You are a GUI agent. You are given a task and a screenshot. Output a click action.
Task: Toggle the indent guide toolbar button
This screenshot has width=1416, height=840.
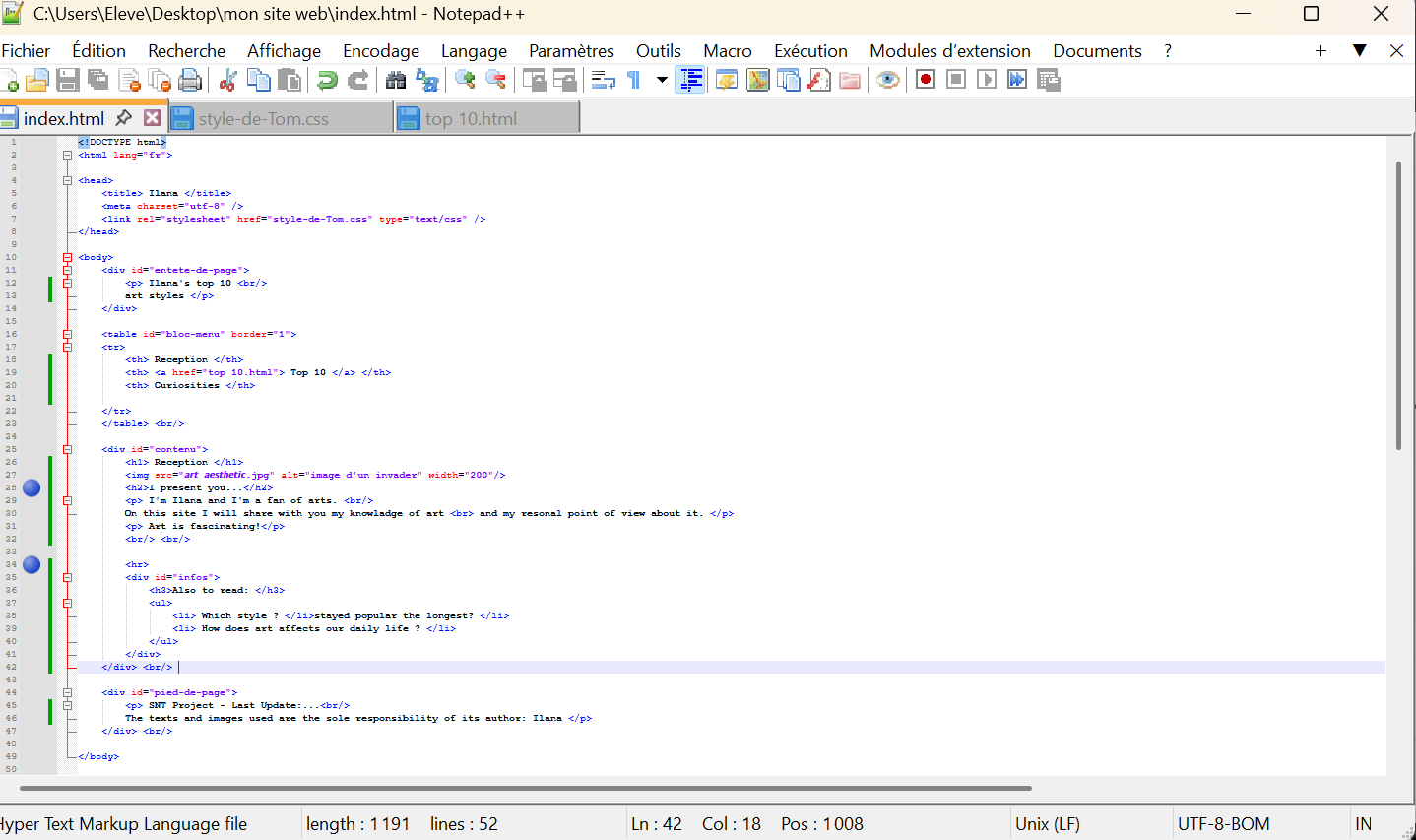coord(691,80)
